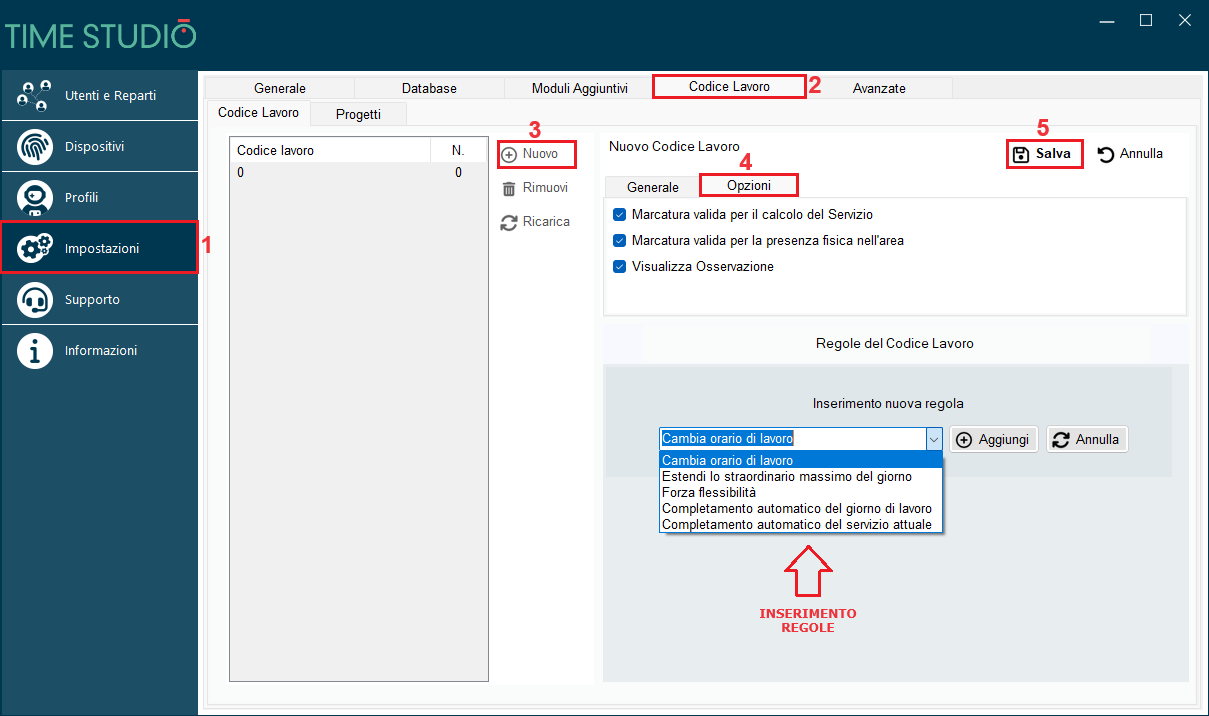Switch to the Database tab
1209x716 pixels.
tap(429, 88)
